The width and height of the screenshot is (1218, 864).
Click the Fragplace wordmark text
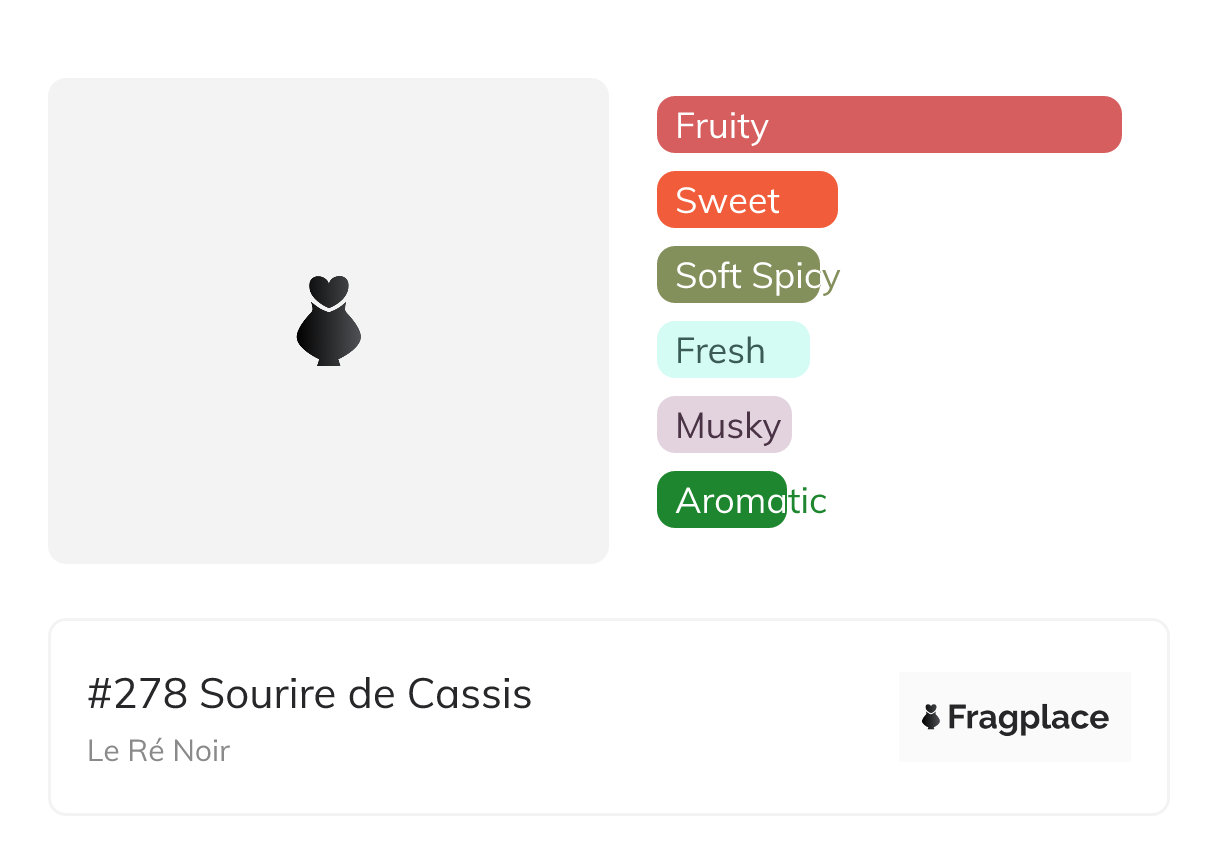[x=1027, y=717]
